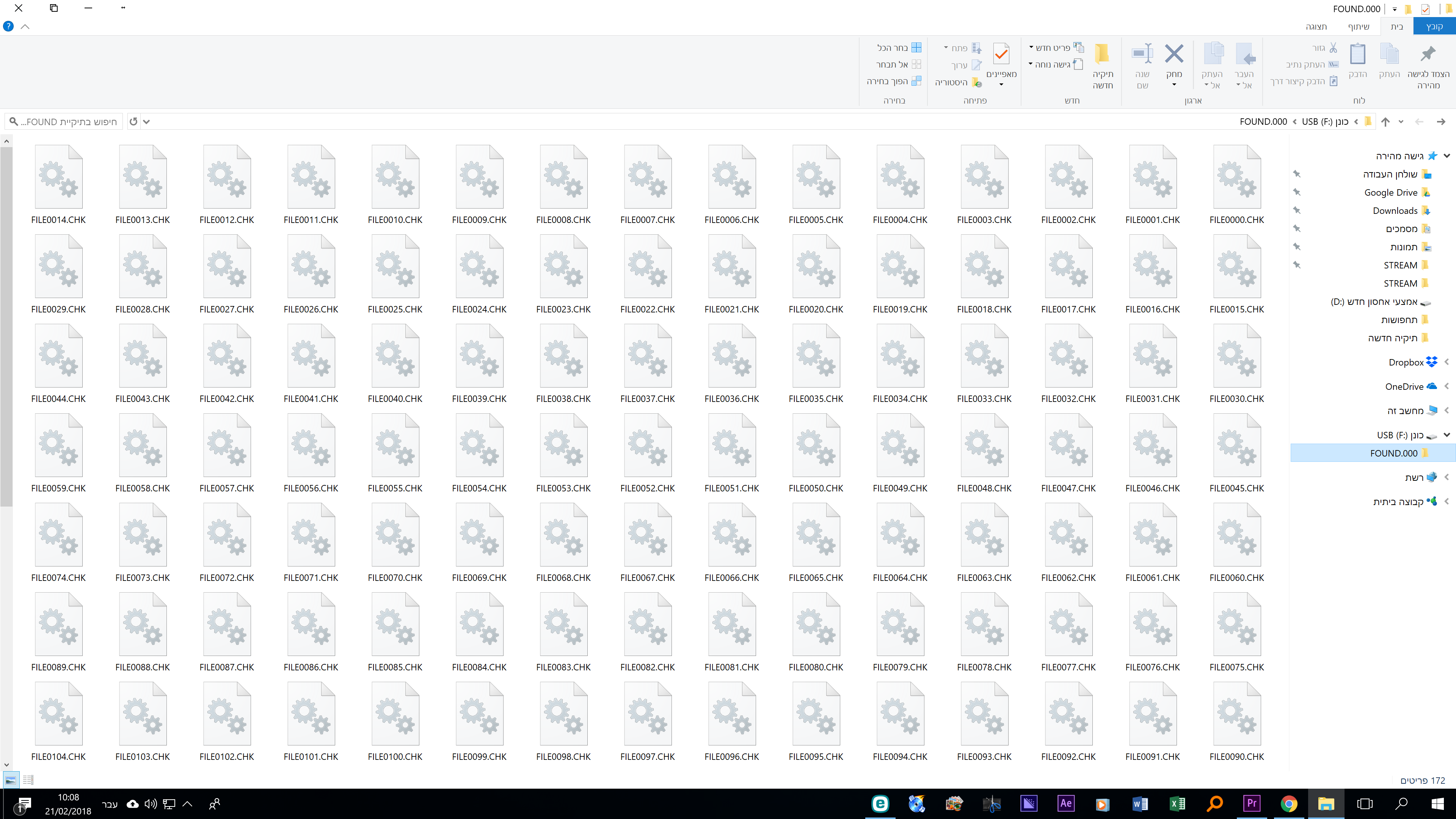Collapse the USB (F:) drive node

(1447, 435)
